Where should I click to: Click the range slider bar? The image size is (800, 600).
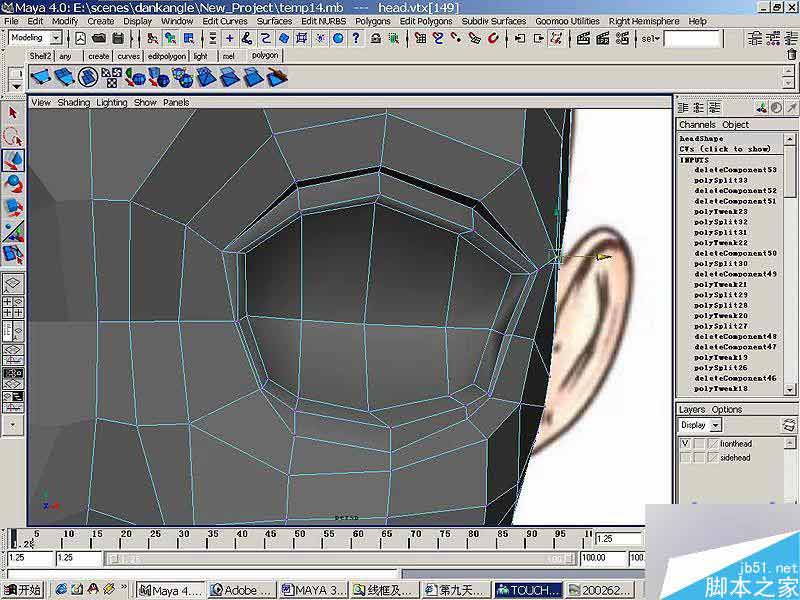[339, 559]
